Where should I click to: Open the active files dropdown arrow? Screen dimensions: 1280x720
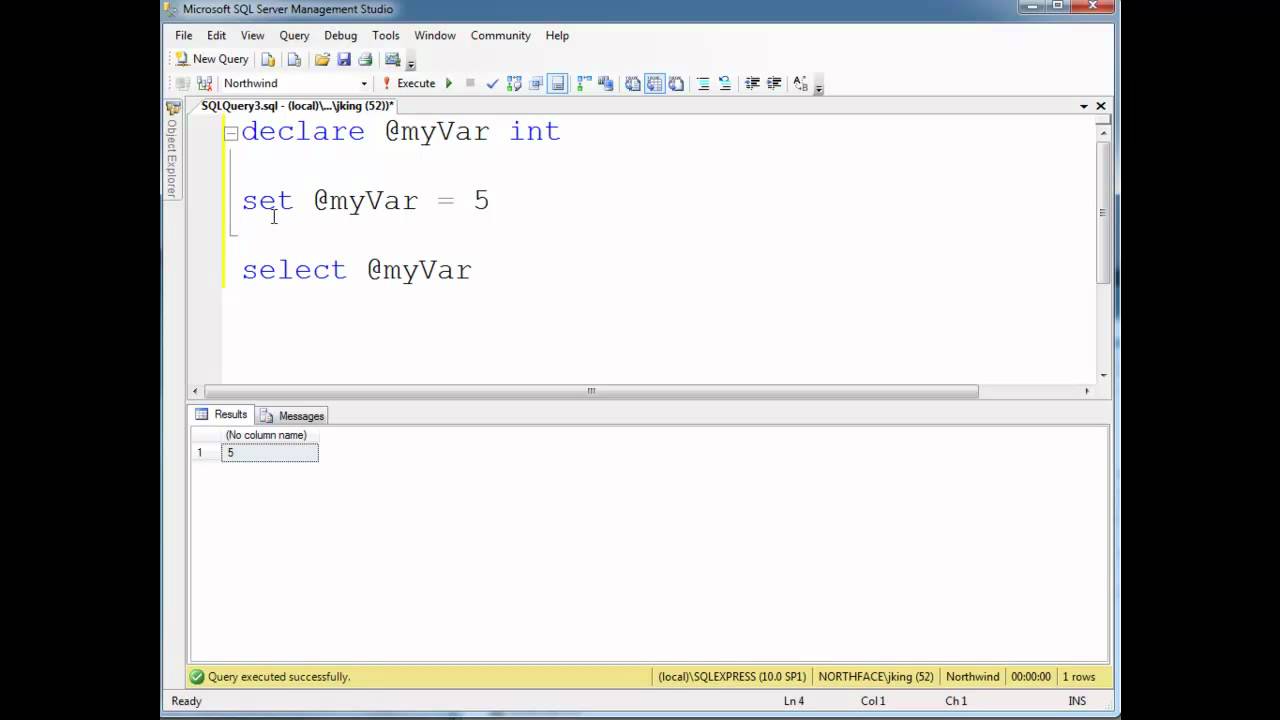coord(1084,106)
